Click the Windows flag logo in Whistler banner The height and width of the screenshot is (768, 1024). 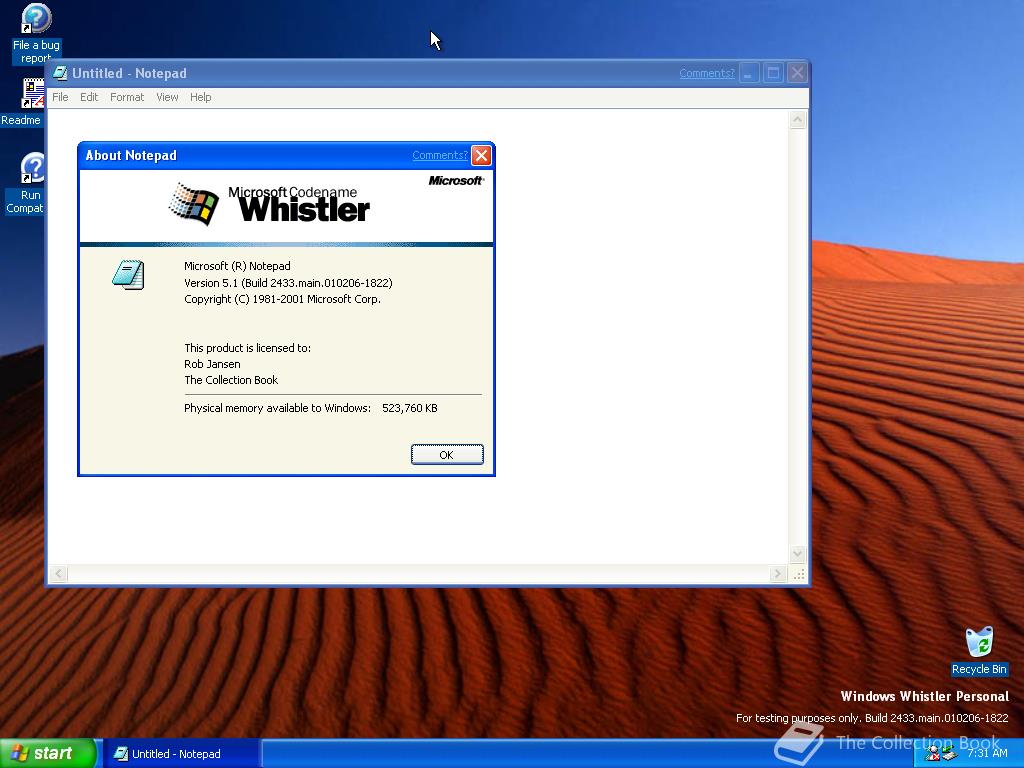pos(194,204)
